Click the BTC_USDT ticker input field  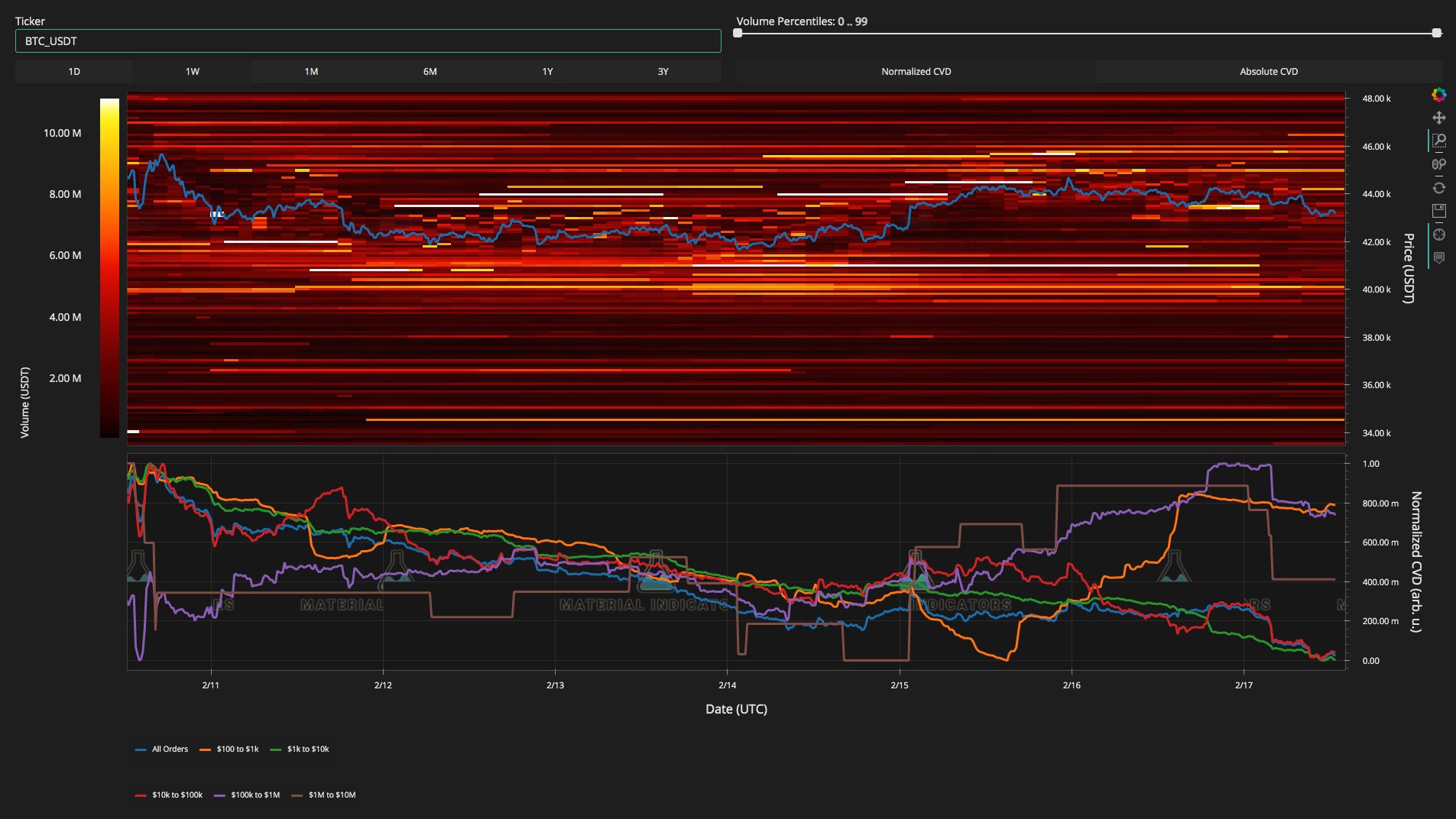pyautogui.click(x=368, y=41)
